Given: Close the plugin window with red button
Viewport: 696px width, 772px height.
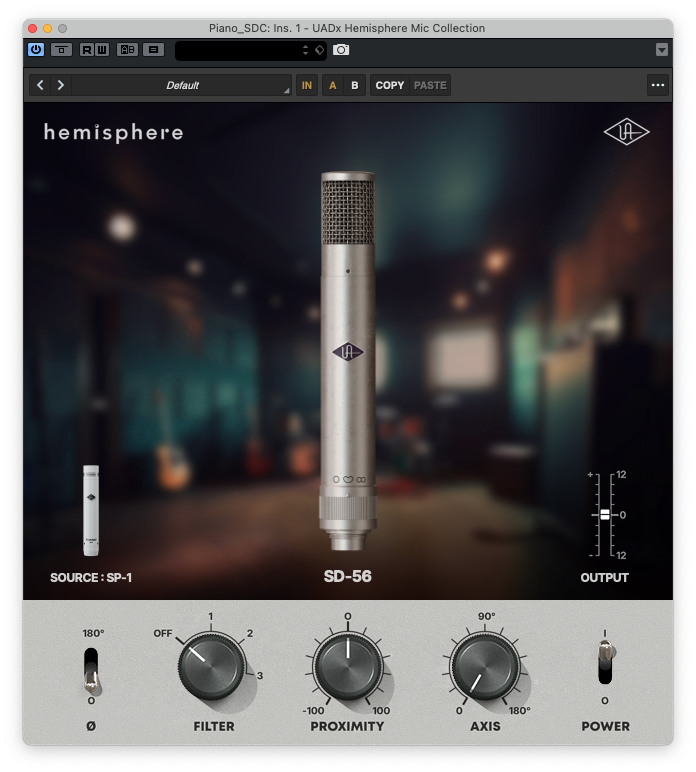Looking at the screenshot, I should coord(32,29).
